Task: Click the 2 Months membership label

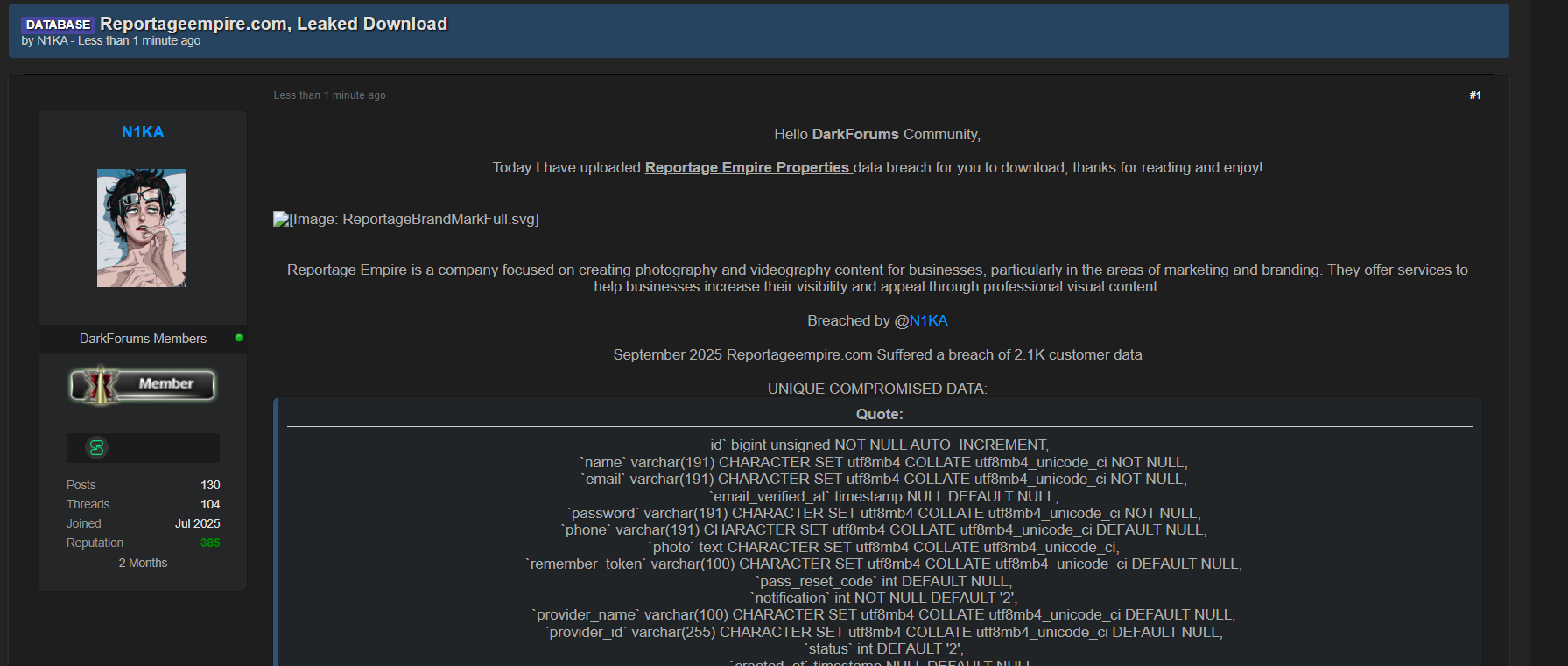Action: coord(143,563)
